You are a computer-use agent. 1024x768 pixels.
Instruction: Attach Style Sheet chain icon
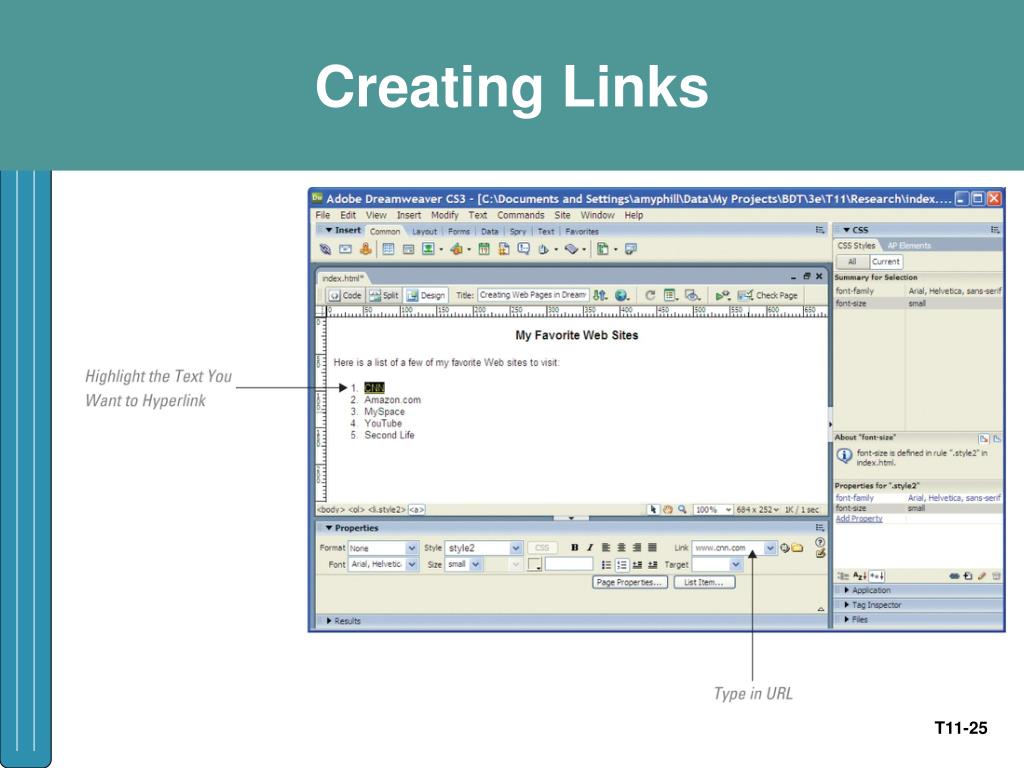click(x=954, y=576)
